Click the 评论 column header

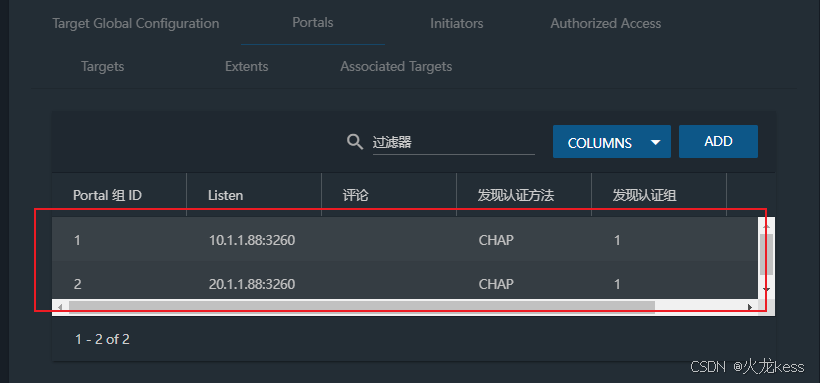pyautogui.click(x=356, y=196)
